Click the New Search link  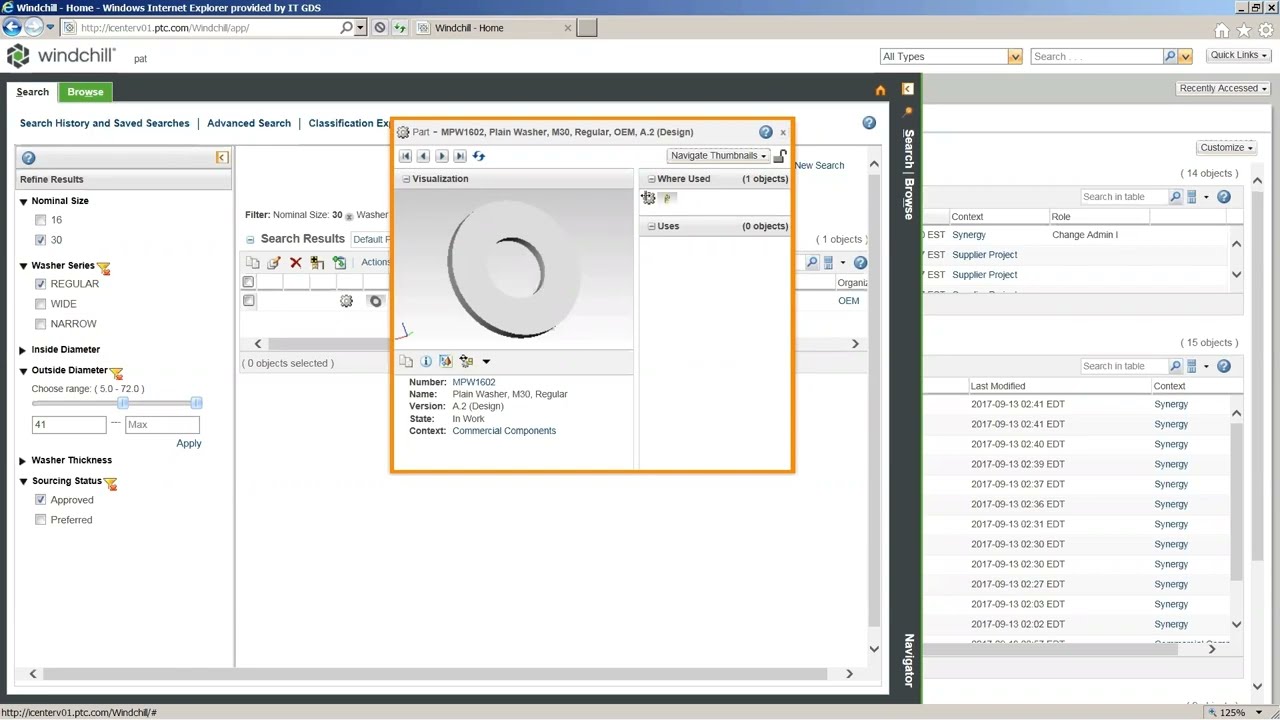click(819, 166)
